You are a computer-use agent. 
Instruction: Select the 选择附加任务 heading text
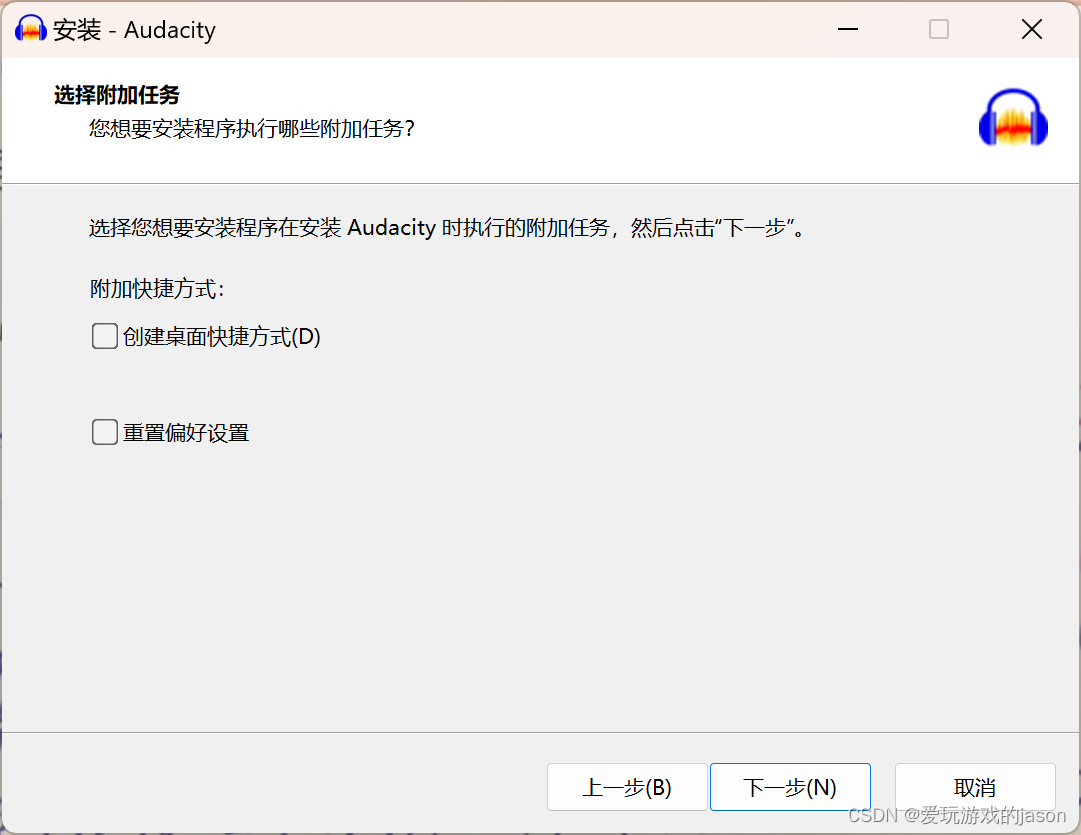pyautogui.click(x=117, y=95)
